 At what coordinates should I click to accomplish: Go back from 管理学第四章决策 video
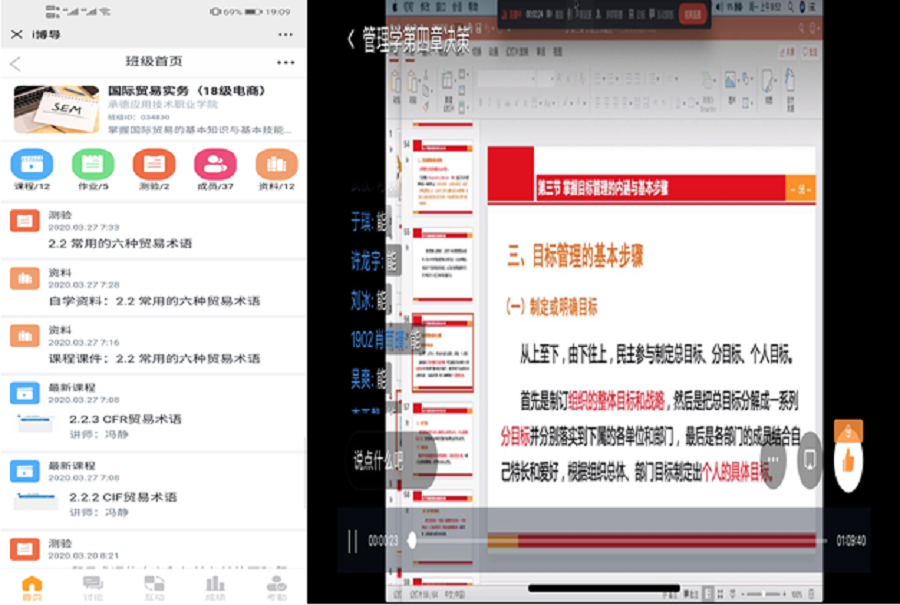350,38
